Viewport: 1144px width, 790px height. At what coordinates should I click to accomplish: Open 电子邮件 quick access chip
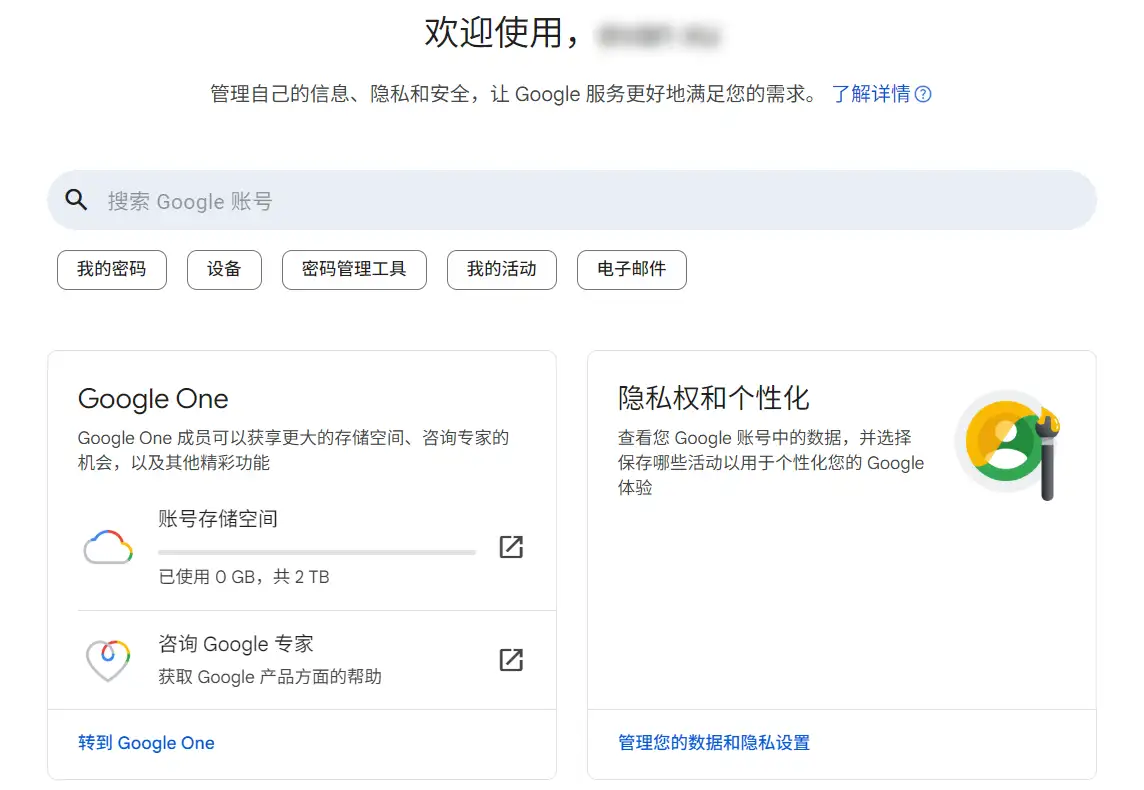pyautogui.click(x=631, y=269)
